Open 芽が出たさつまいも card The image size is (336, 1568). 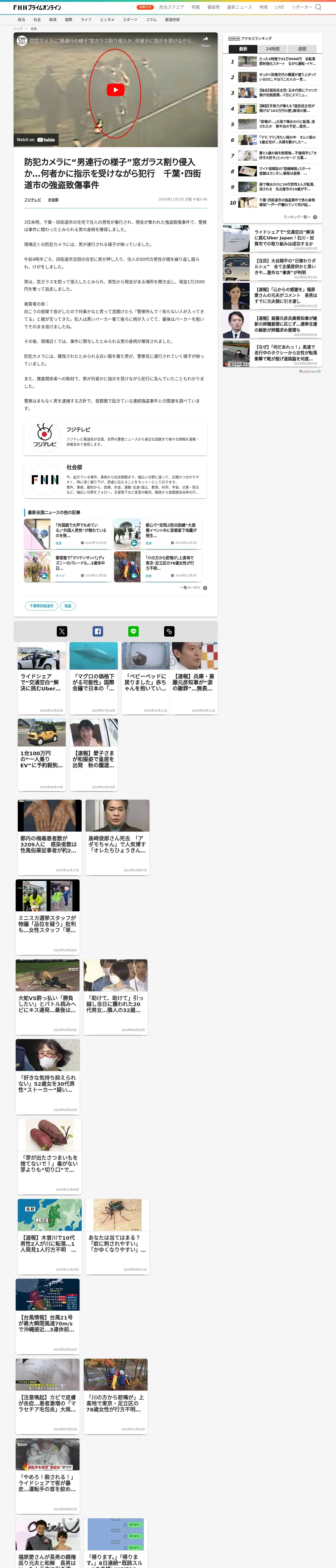click(x=49, y=1156)
